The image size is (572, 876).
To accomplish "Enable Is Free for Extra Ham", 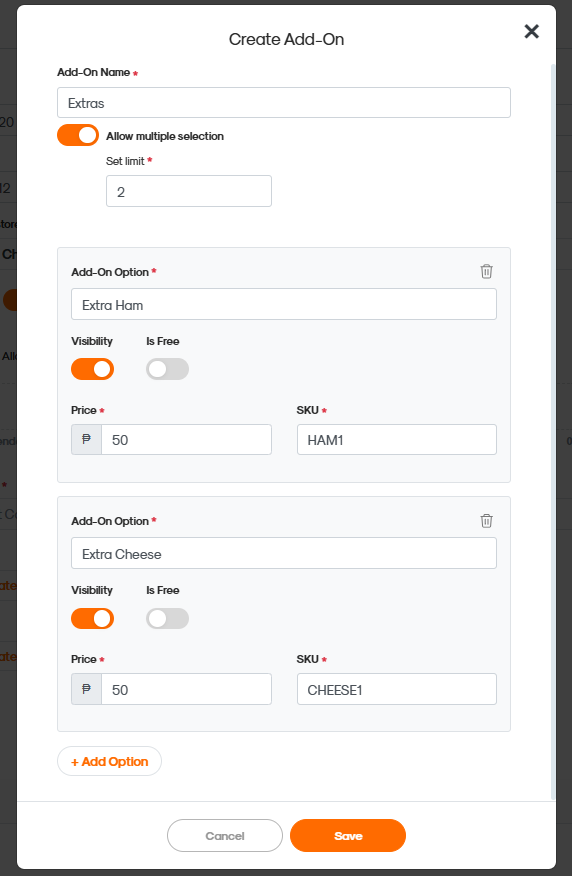I will [x=167, y=369].
